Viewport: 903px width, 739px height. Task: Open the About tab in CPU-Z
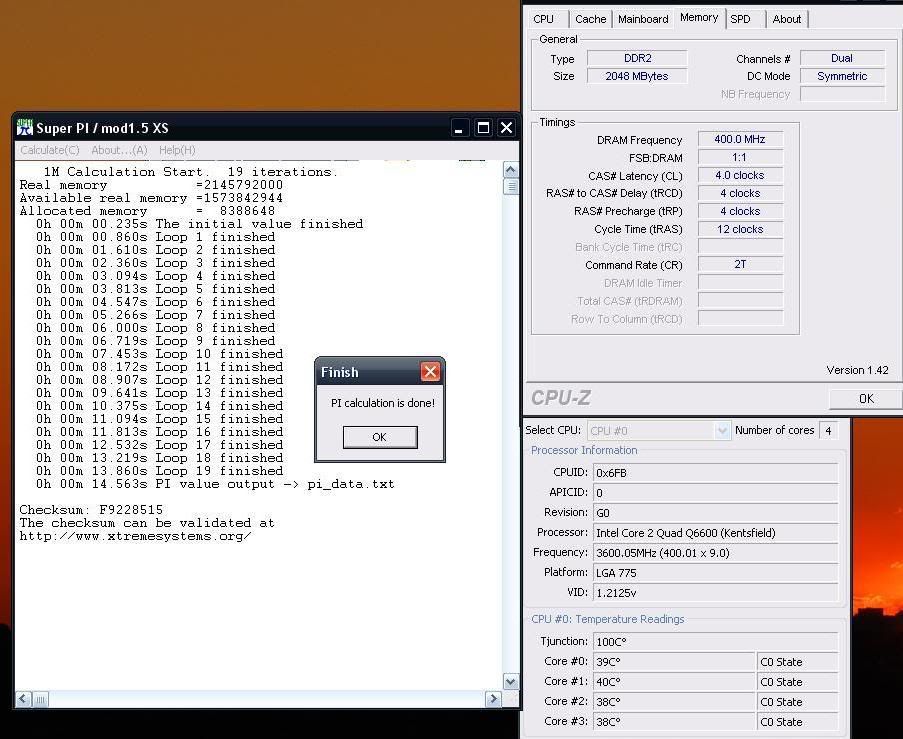point(787,19)
